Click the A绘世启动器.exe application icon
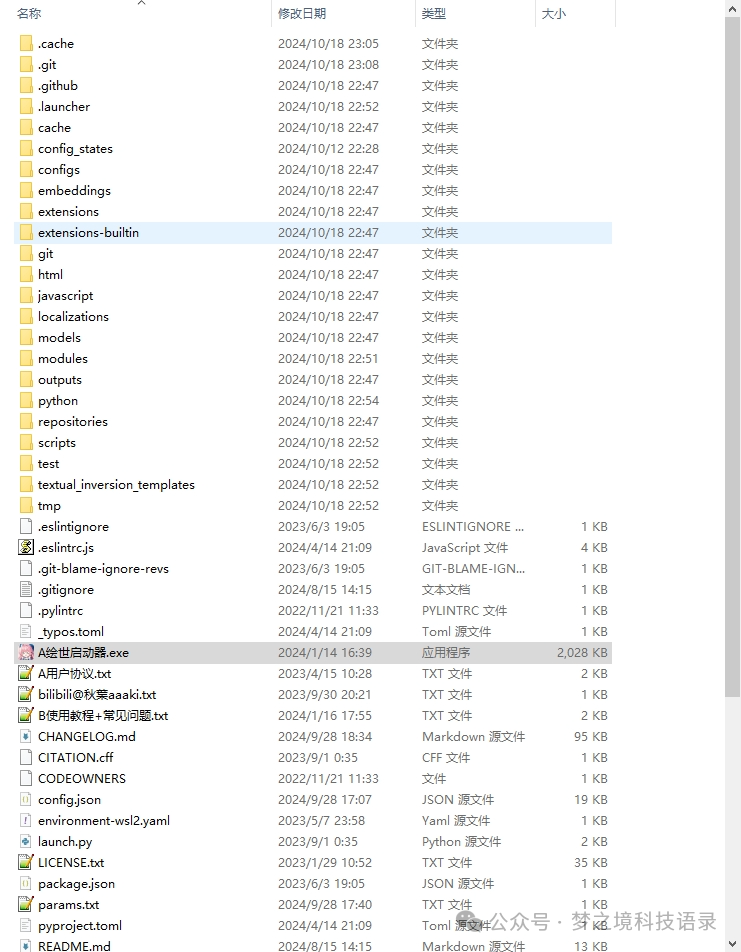This screenshot has width=741, height=952. [x=26, y=653]
